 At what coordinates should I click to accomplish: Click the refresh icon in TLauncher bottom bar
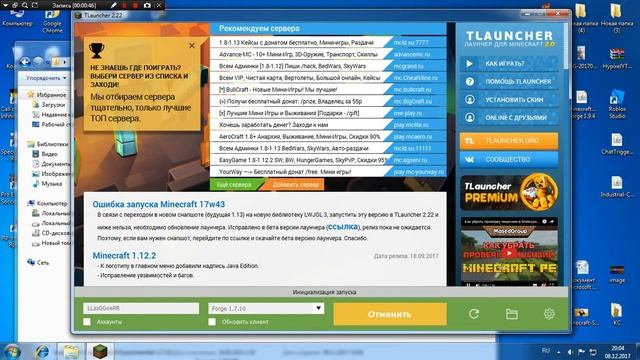[474, 313]
